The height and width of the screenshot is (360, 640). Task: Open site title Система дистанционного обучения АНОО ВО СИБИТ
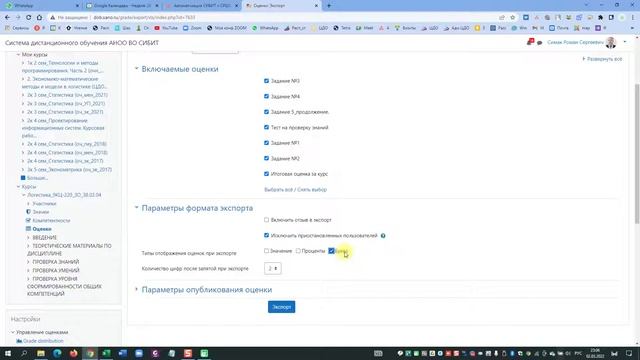[82, 42]
